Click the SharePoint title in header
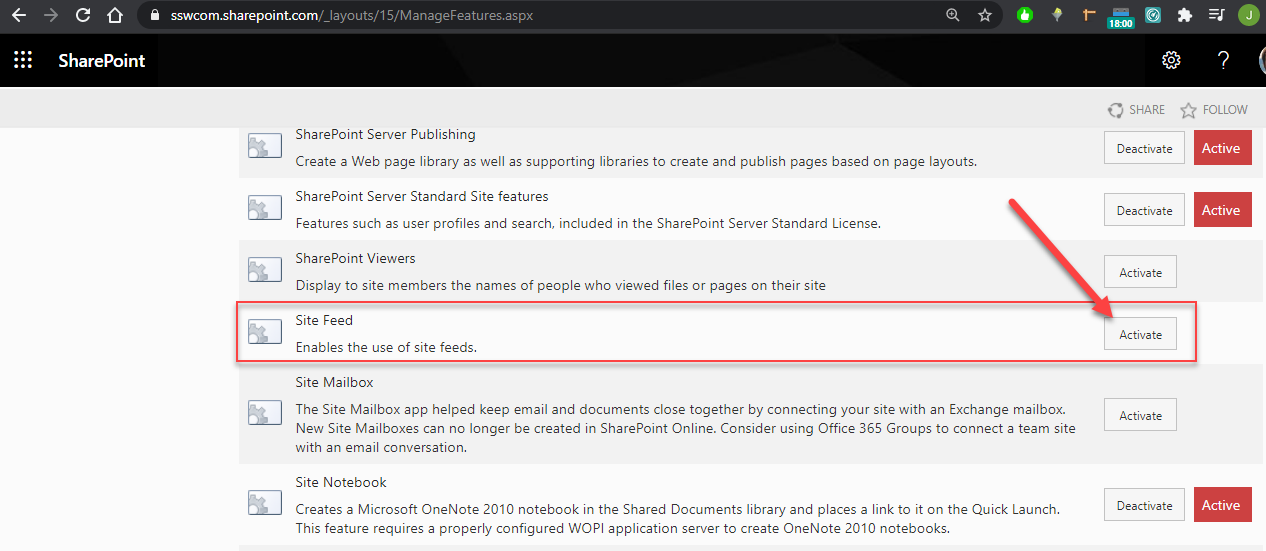The height and width of the screenshot is (551, 1266). 101,61
